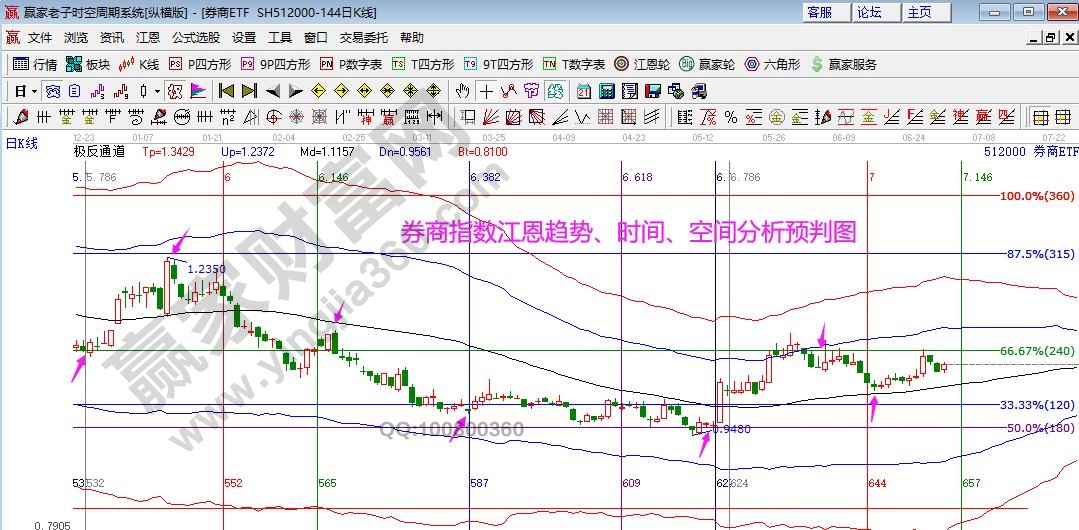The width and height of the screenshot is (1079, 530).
Task: Open the 六角形 hexagon chart
Action: [x=772, y=64]
